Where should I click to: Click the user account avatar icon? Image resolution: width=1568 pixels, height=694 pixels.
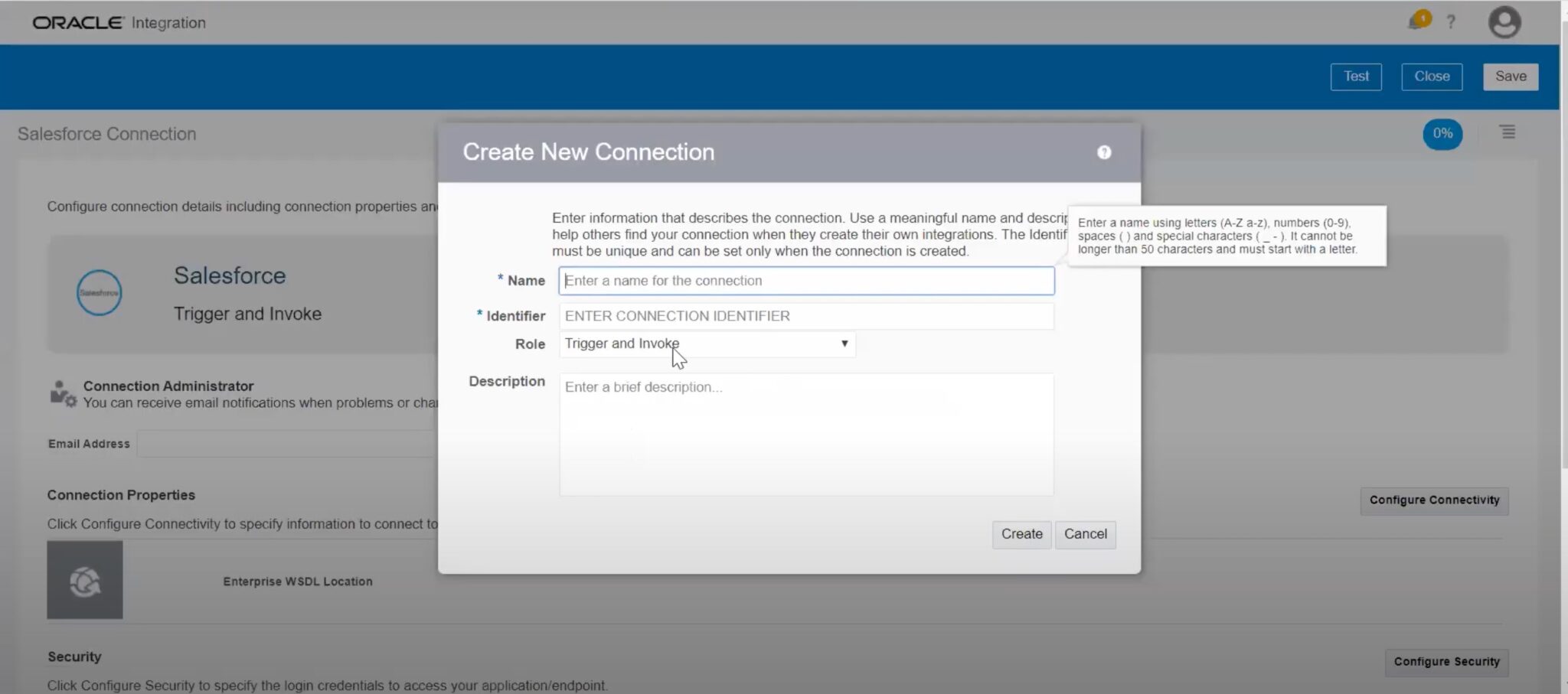(1503, 22)
